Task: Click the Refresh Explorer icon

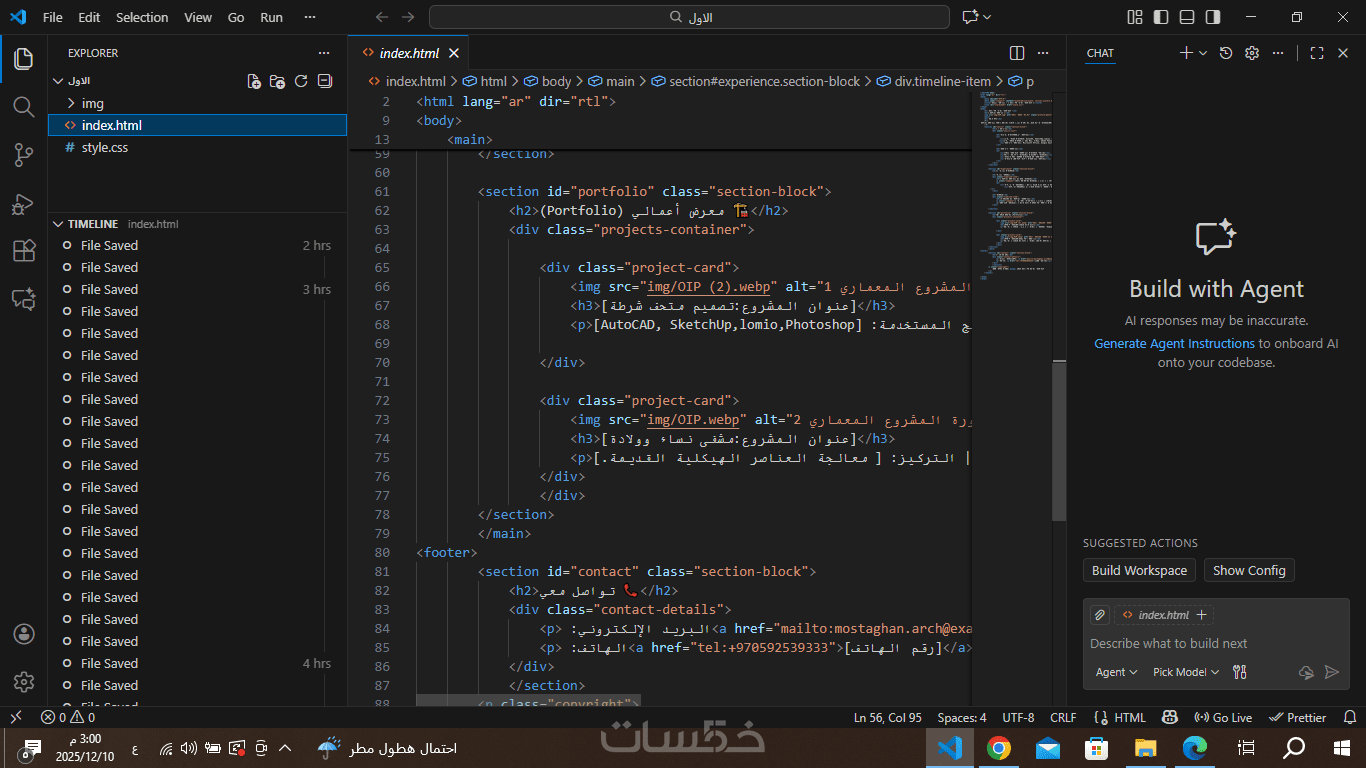Action: pyautogui.click(x=301, y=81)
